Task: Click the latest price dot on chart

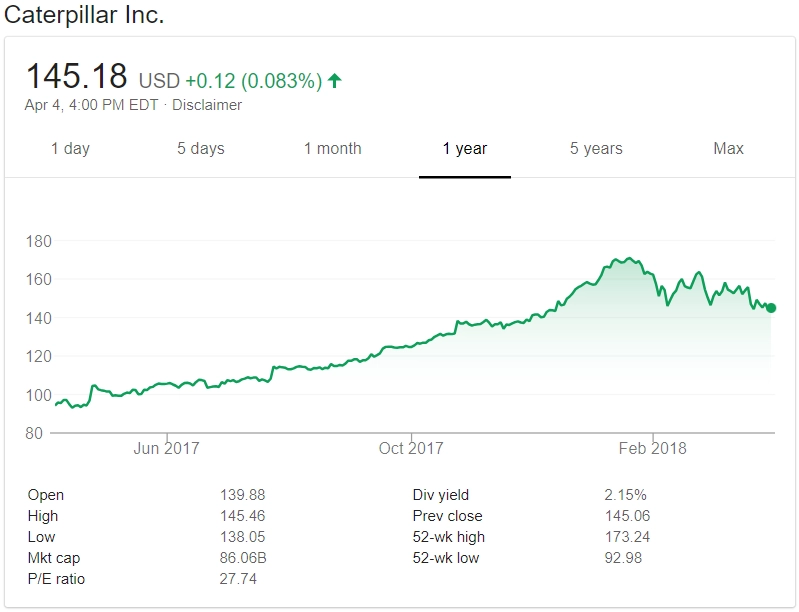Action: pyautogui.click(x=771, y=308)
